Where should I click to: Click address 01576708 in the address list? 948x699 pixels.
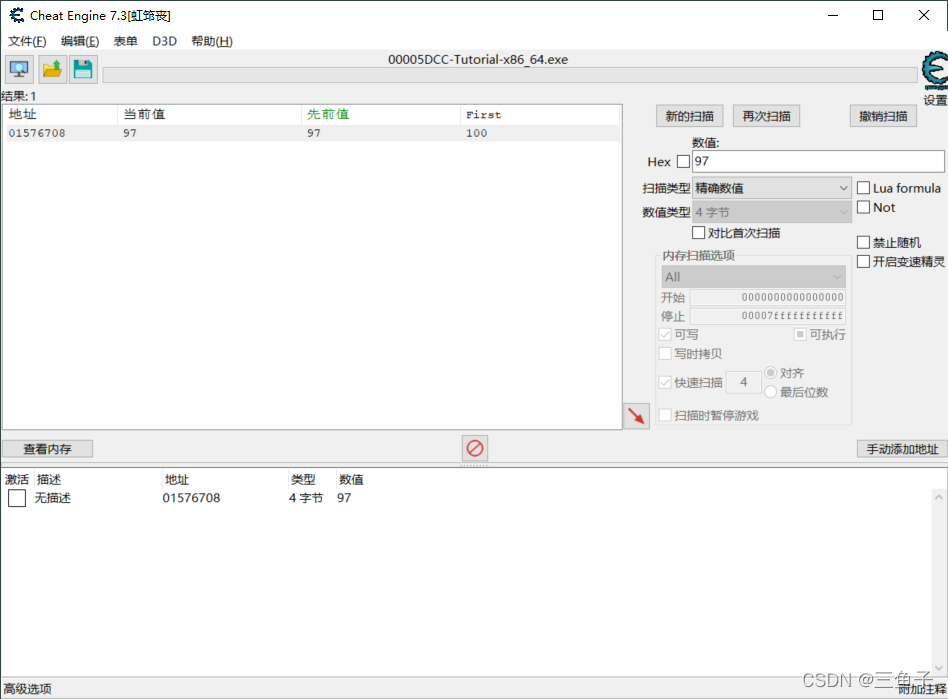[x=191, y=498]
